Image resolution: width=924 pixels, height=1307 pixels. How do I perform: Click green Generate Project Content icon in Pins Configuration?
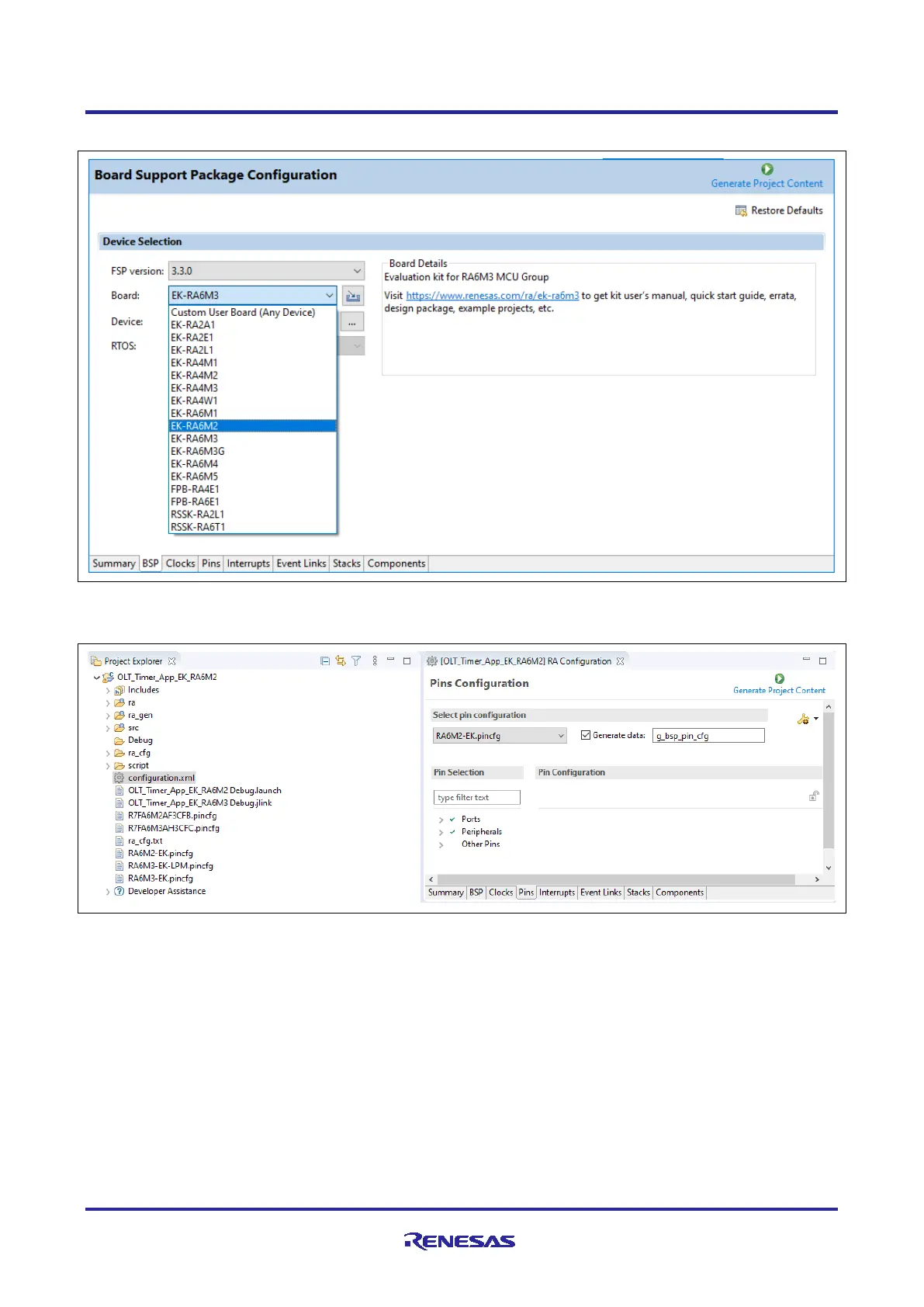tap(780, 678)
